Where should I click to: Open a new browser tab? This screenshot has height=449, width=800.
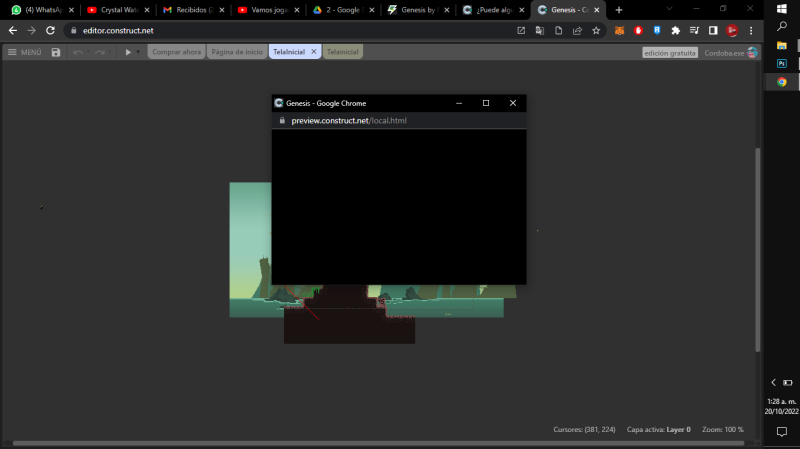point(619,10)
